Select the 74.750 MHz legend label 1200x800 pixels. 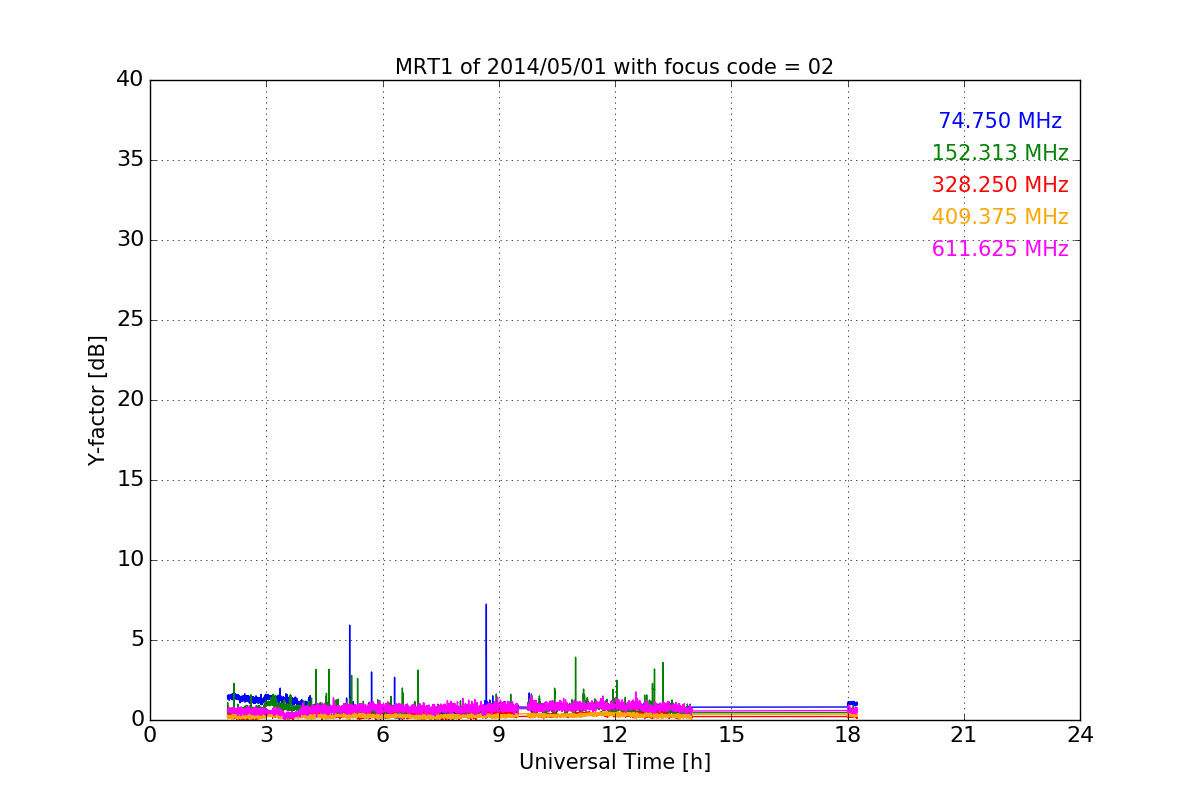[1000, 121]
